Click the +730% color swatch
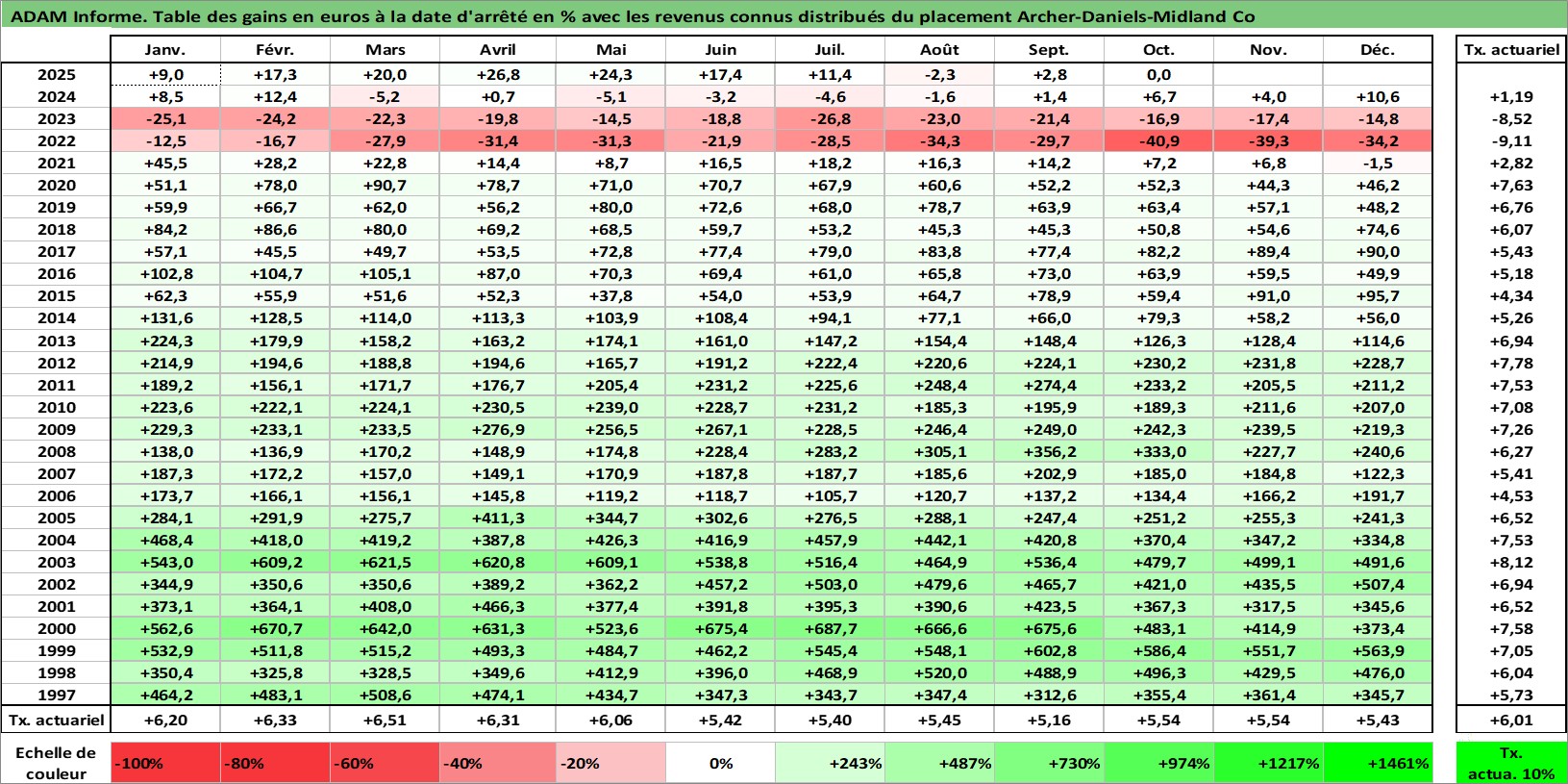The width and height of the screenshot is (1568, 784). pos(1049,763)
